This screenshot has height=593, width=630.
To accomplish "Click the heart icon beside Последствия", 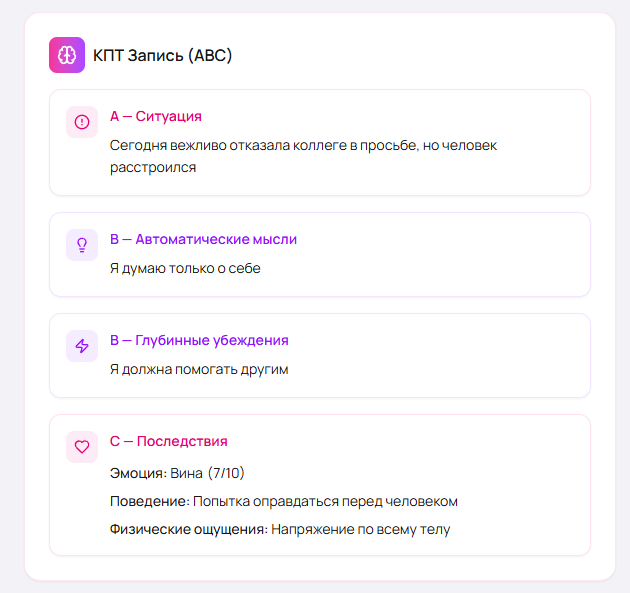I will click(x=82, y=447).
